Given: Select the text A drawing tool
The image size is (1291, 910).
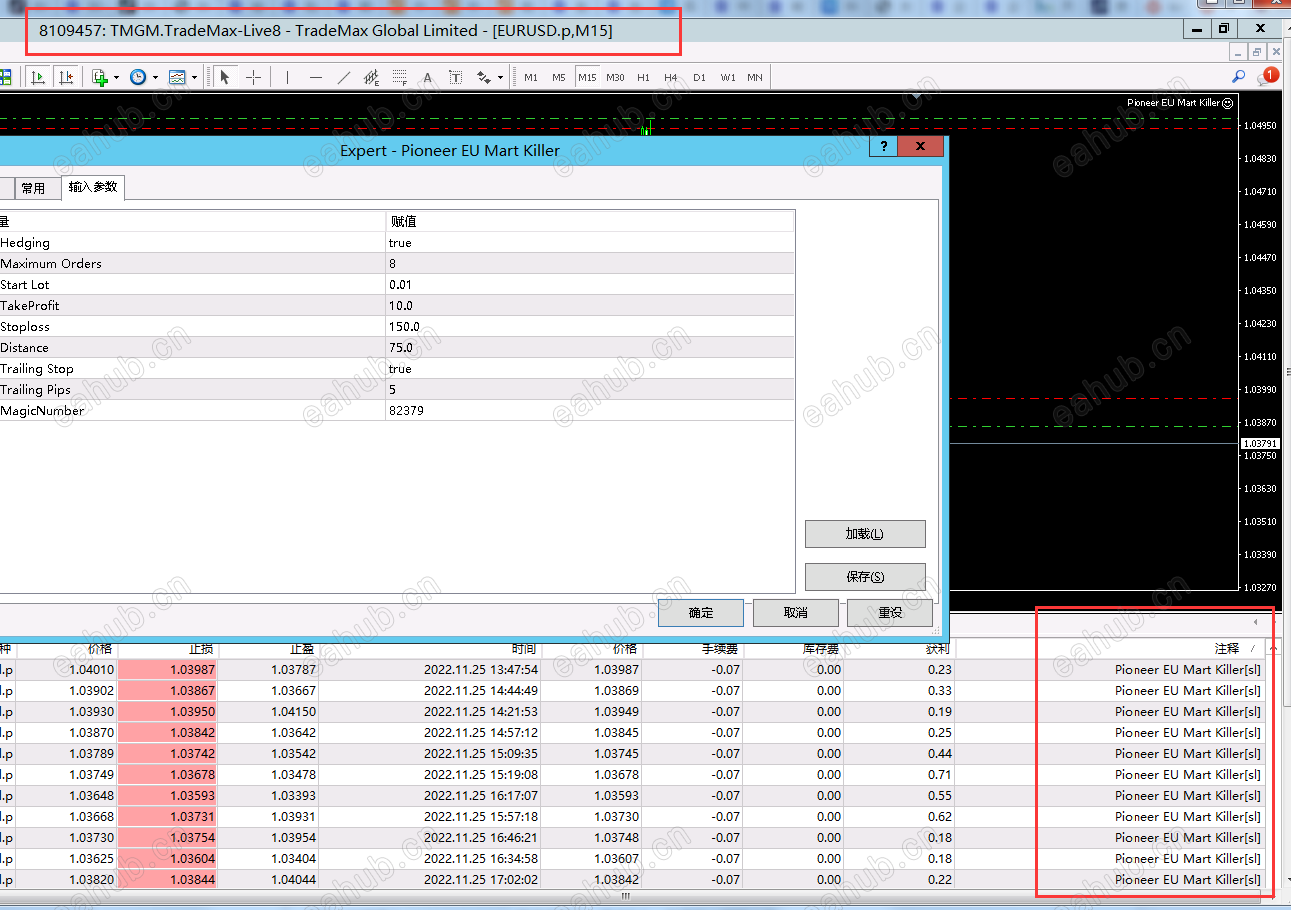Looking at the screenshot, I should point(428,77).
